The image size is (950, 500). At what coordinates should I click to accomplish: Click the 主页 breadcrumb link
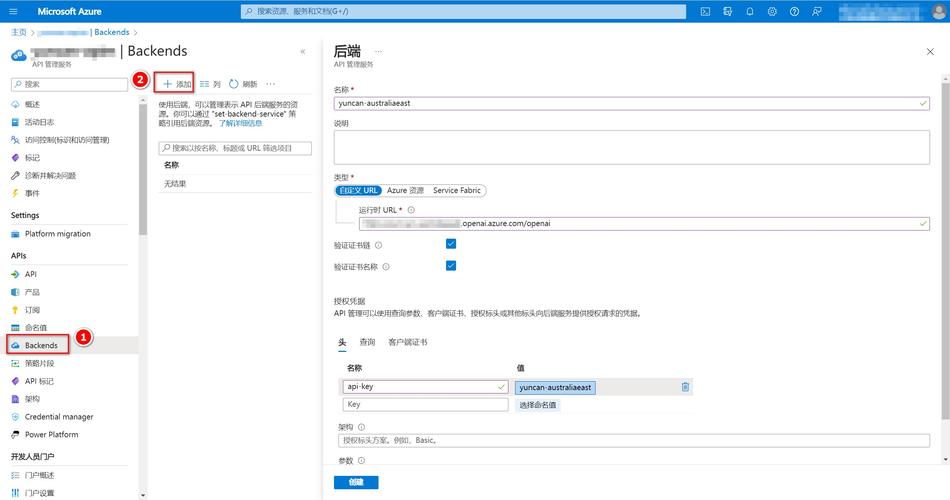pyautogui.click(x=19, y=32)
